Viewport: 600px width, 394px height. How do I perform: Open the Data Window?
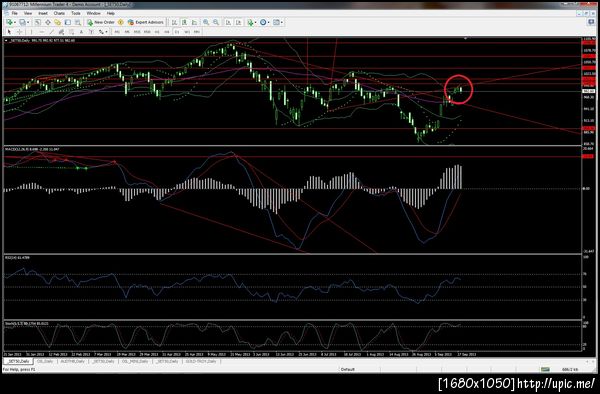click(x=48, y=23)
